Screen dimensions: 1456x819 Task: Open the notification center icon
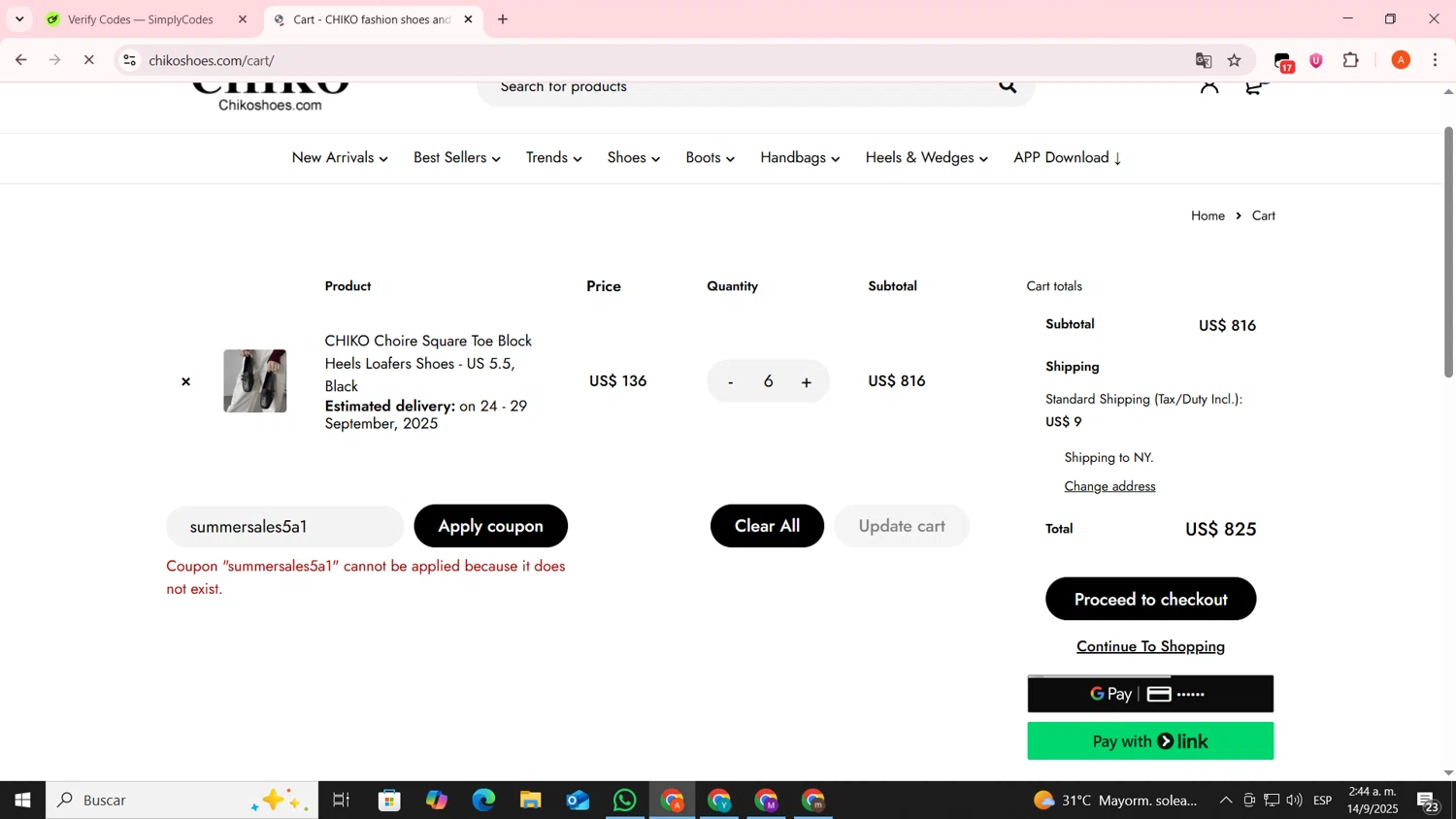pyautogui.click(x=1428, y=802)
